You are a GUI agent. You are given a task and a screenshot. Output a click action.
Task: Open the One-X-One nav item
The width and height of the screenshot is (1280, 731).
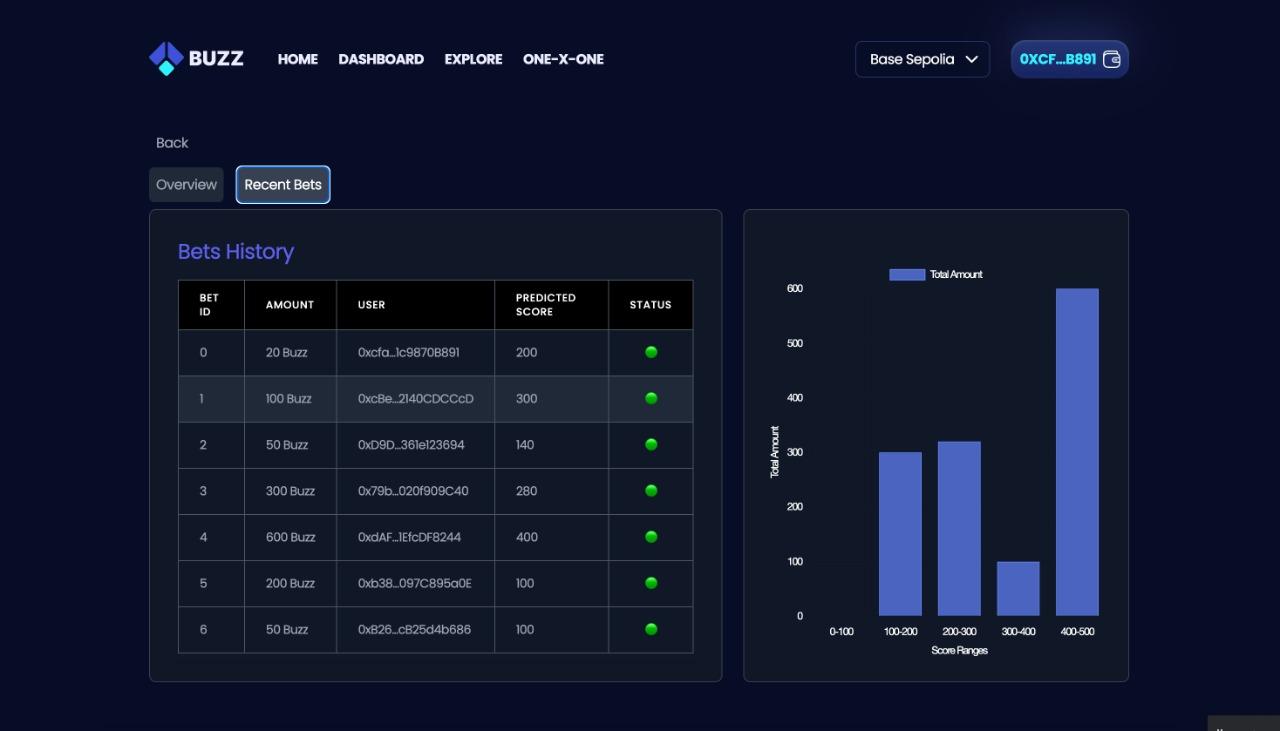click(563, 59)
